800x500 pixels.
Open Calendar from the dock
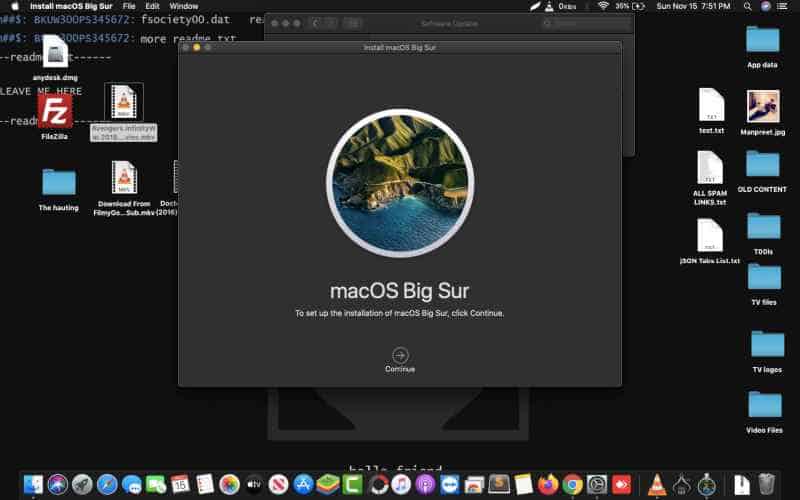(180, 484)
